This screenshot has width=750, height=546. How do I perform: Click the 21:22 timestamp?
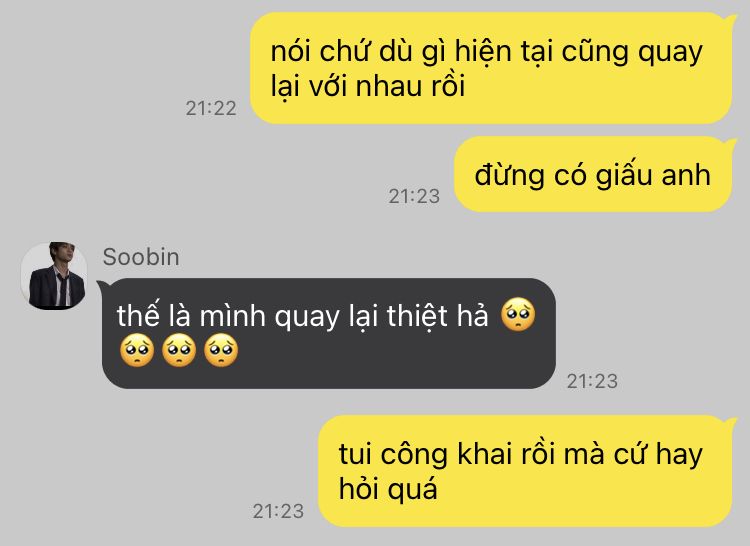[x=211, y=109]
